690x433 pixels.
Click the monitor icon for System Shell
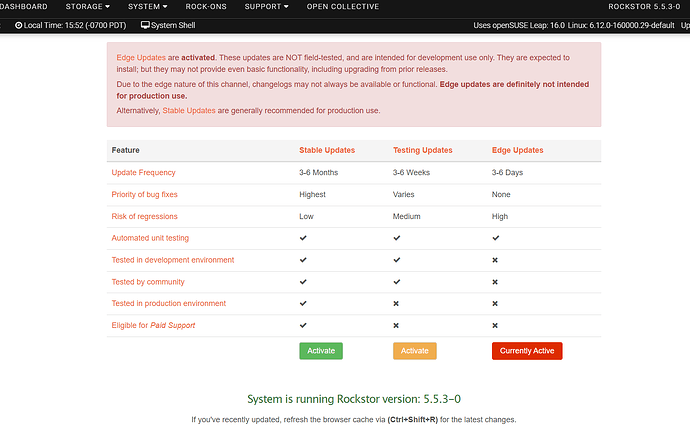[145, 25]
